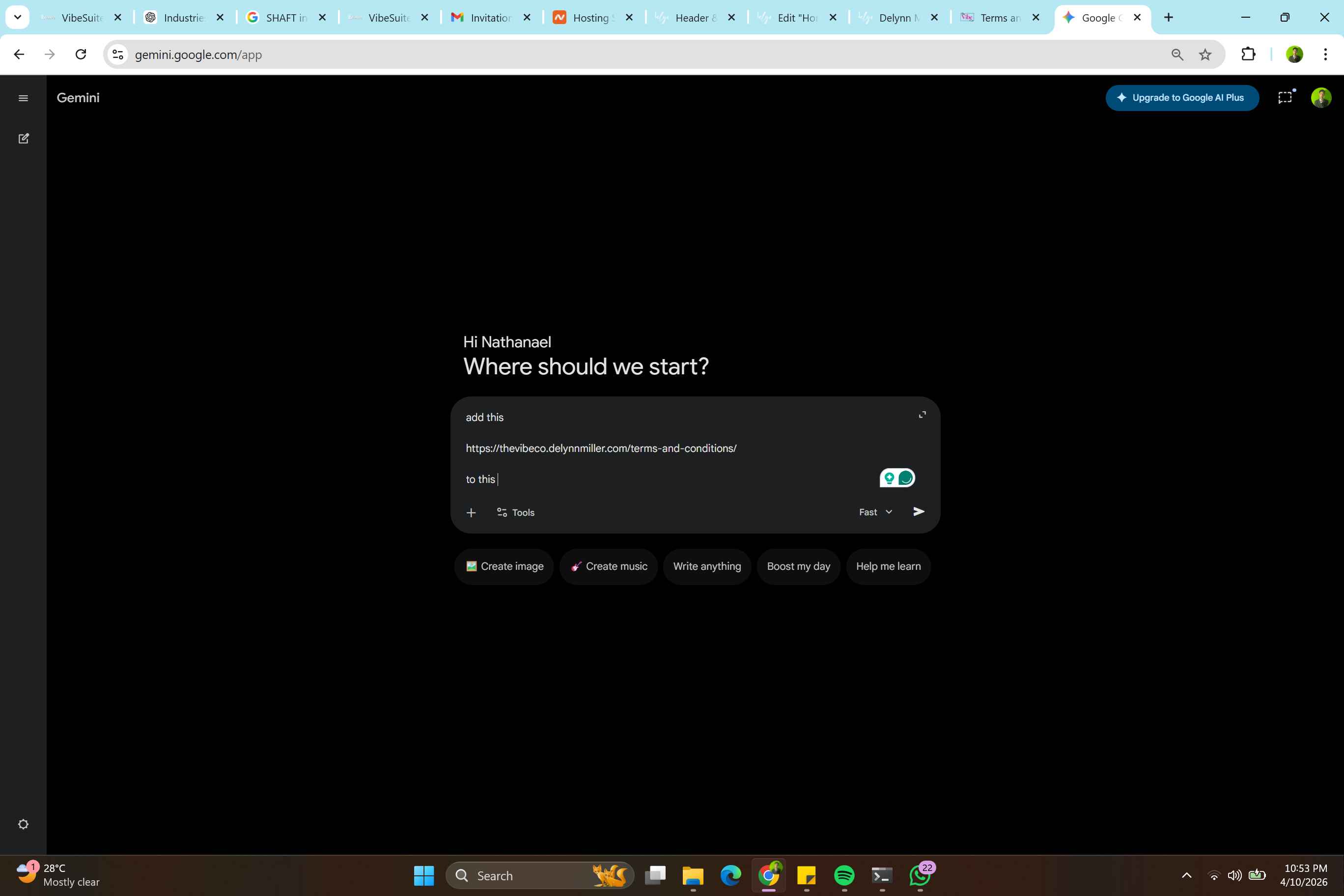The image size is (1344, 896).
Task: Open the Extensions puzzle icon
Action: [x=1249, y=55]
